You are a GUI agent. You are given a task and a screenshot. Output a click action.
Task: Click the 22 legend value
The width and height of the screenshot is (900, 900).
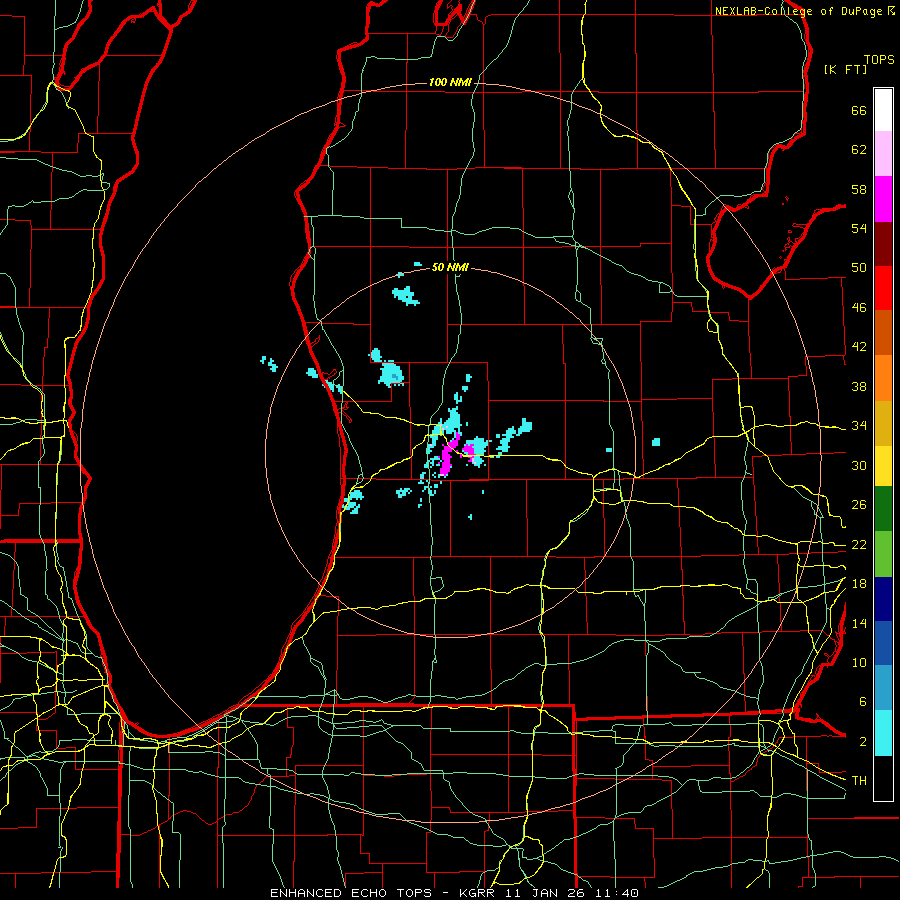[x=859, y=545]
